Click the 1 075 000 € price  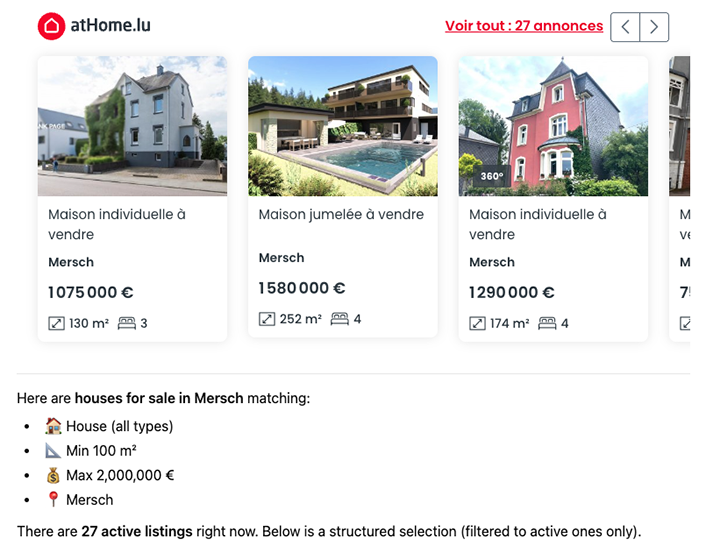[x=91, y=293]
